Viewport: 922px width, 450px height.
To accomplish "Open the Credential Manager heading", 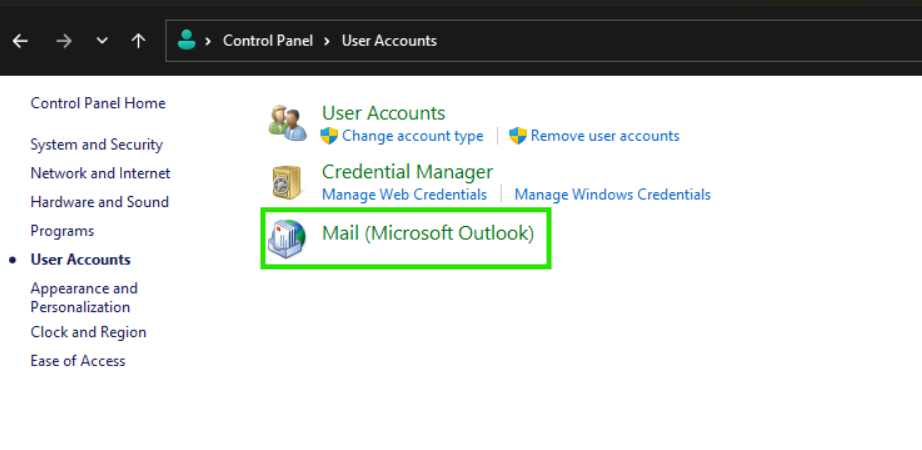I will click(407, 172).
